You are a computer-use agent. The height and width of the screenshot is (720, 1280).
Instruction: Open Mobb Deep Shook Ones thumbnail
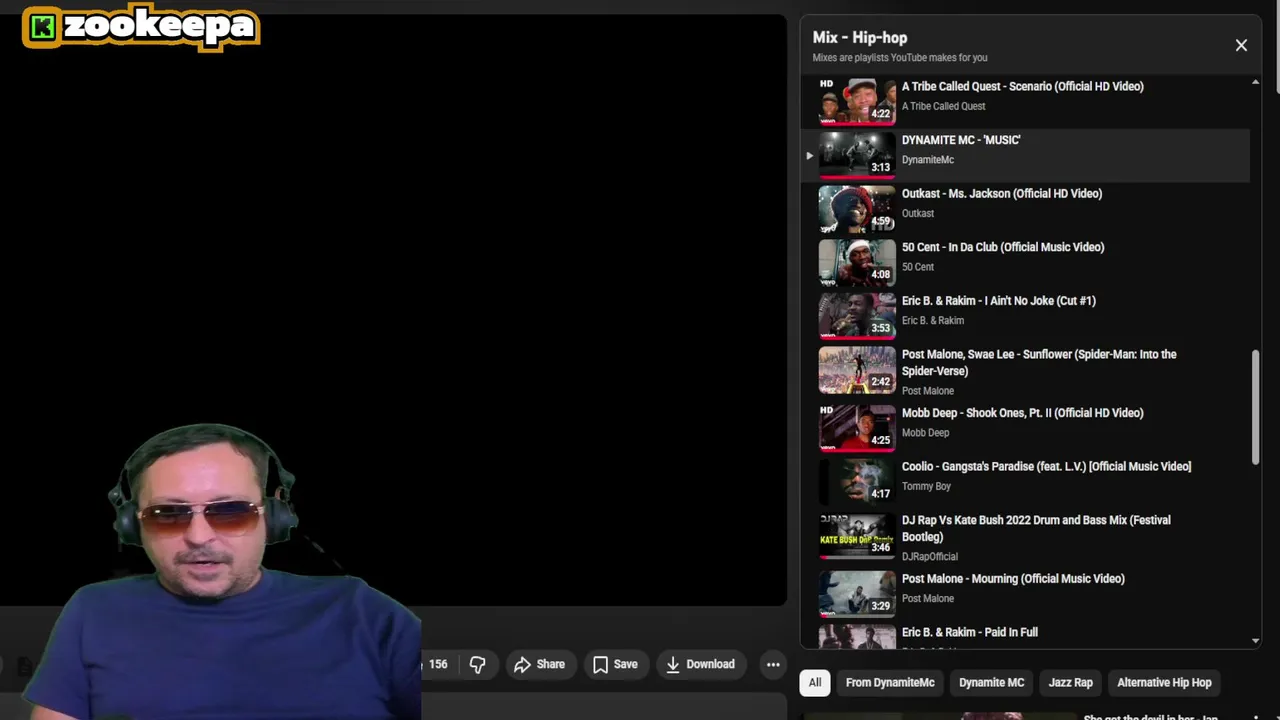857,427
